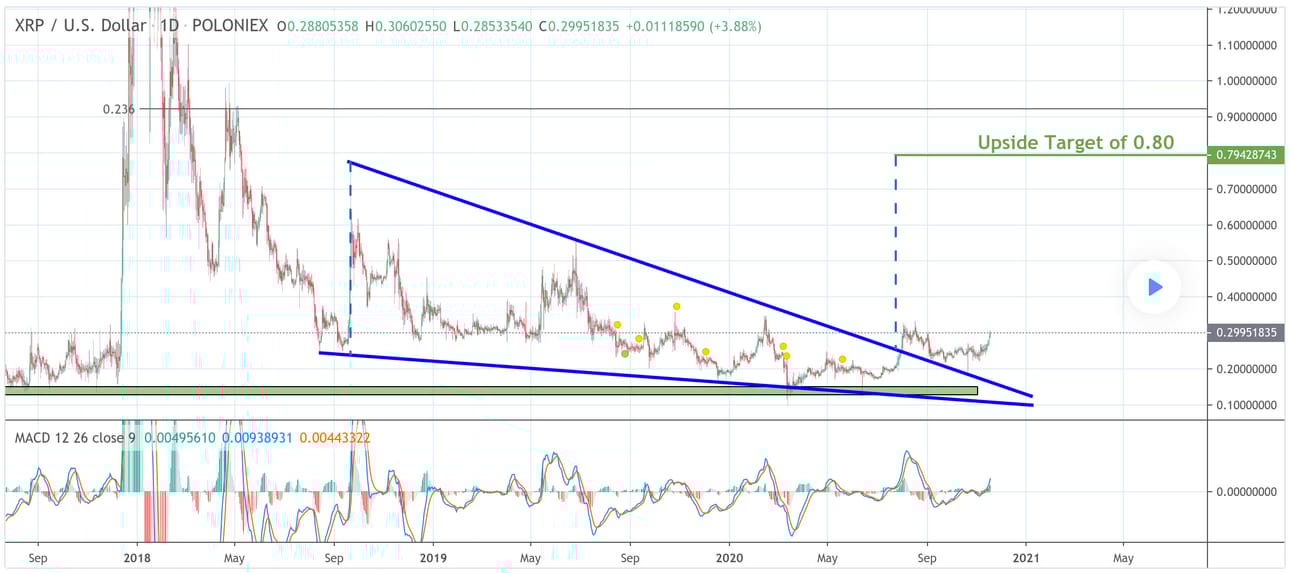The width and height of the screenshot is (1292, 573).
Task: Click the close value C0.29951835
Action: pos(580,26)
